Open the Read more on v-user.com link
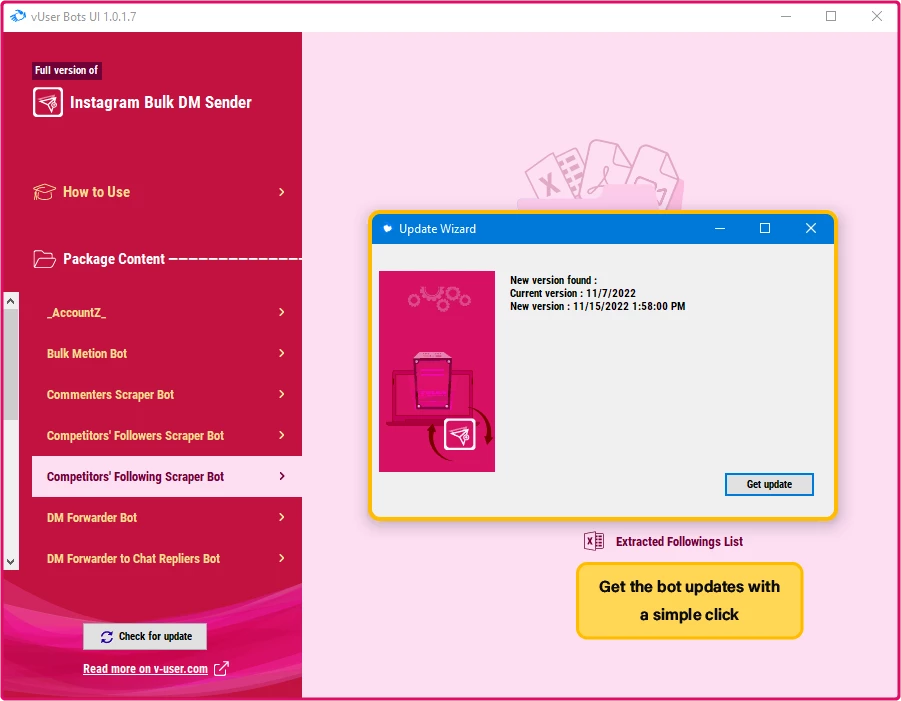Screen dimensions: 901x701 pos(145,669)
